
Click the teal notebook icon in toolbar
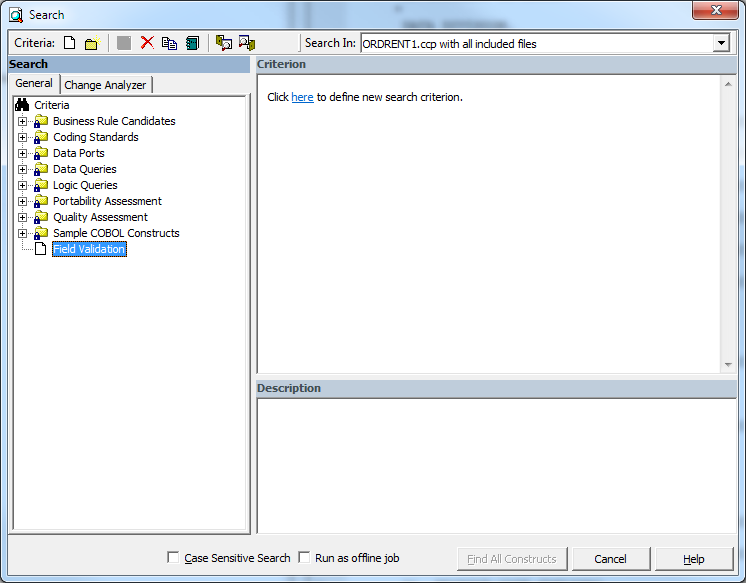pyautogui.click(x=192, y=43)
